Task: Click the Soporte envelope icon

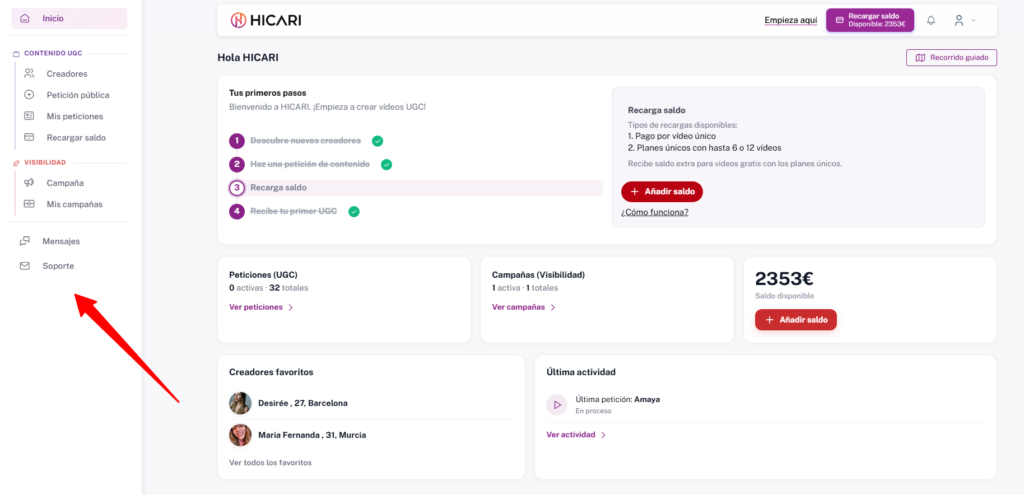Action: (25, 266)
